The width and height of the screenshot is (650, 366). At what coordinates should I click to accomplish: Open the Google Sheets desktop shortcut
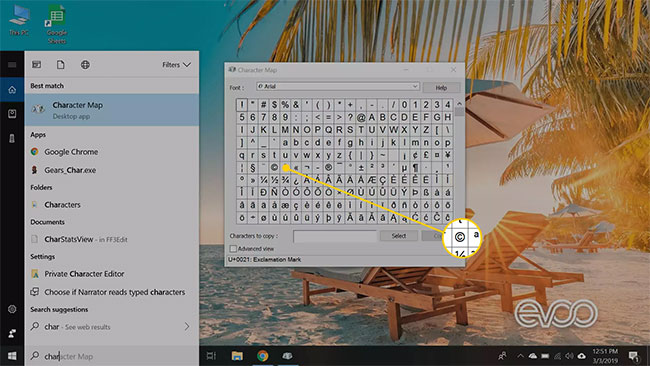click(x=56, y=24)
